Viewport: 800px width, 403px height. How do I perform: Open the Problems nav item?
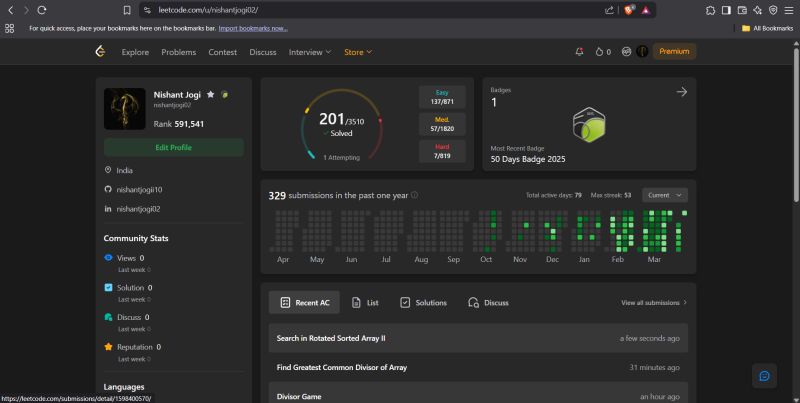click(179, 52)
